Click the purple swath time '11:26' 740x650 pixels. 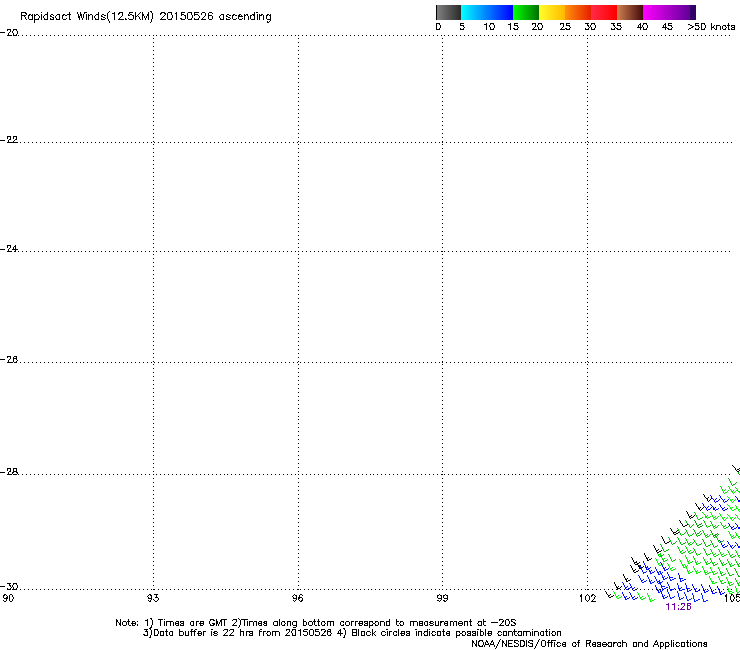click(x=678, y=607)
